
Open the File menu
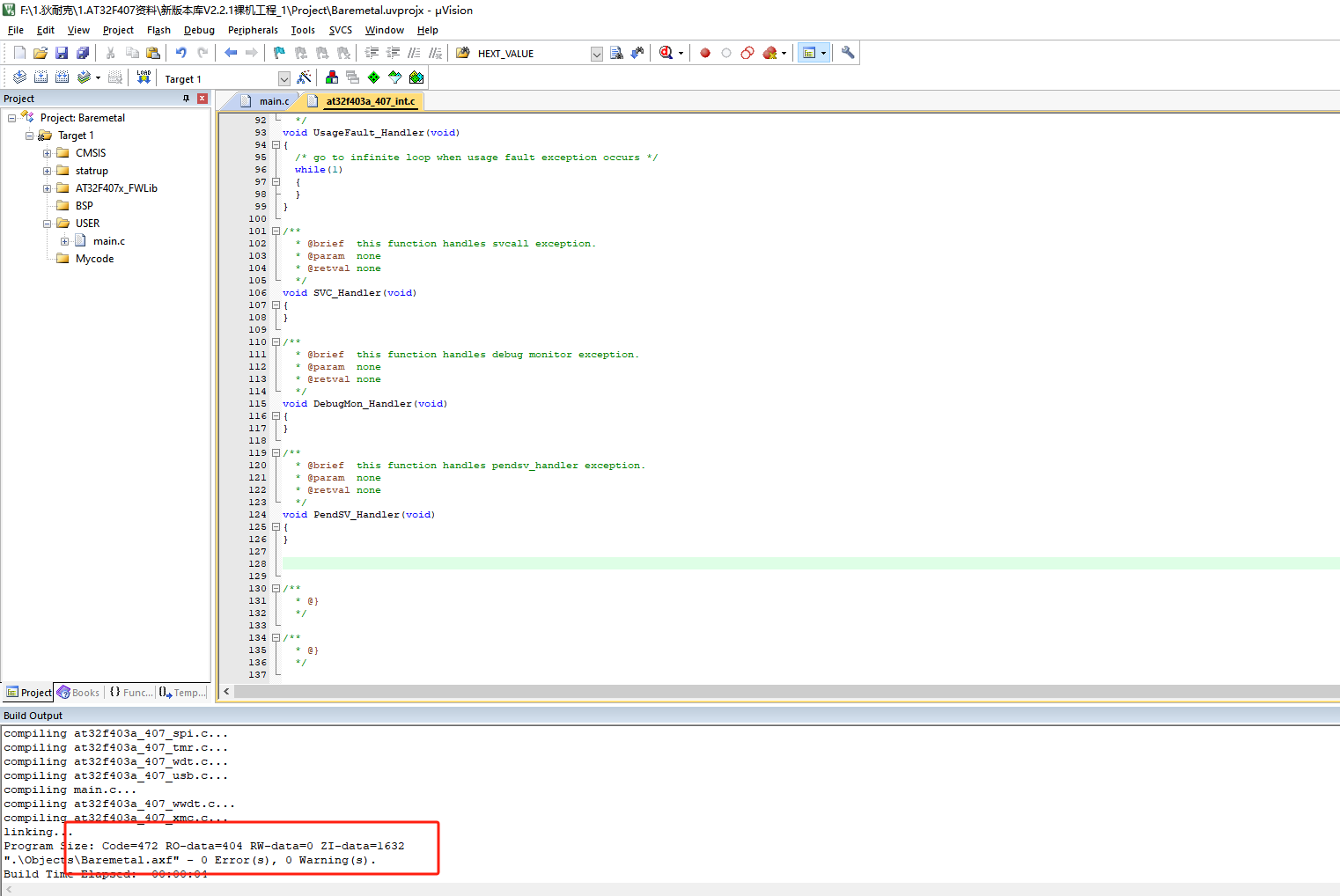tap(16, 30)
